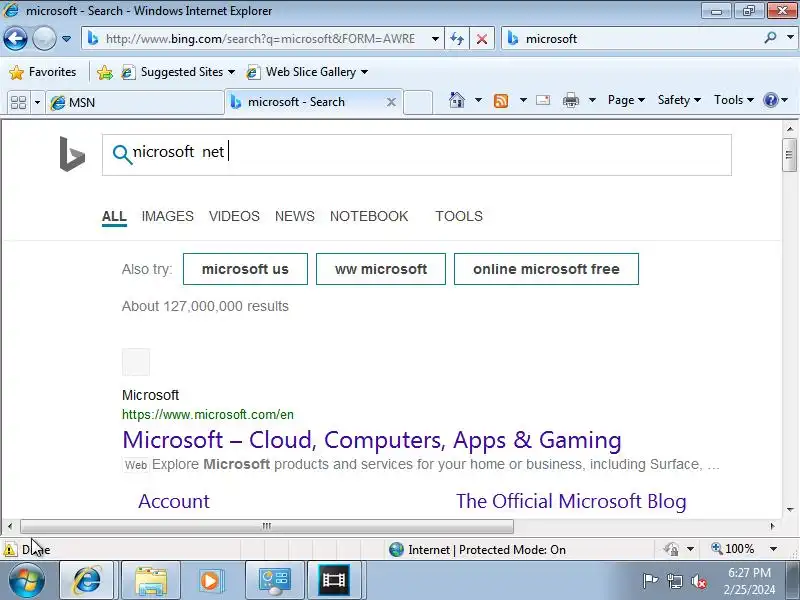This screenshot has width=800, height=600.
Task: Click the Internet Protected Mode zone indicator
Action: pyautogui.click(x=477, y=549)
